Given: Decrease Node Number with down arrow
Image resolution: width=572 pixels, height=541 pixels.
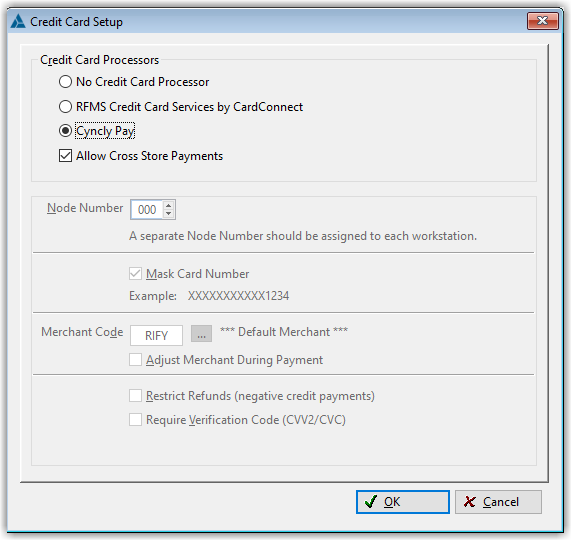Looking at the screenshot, I should 169,214.
